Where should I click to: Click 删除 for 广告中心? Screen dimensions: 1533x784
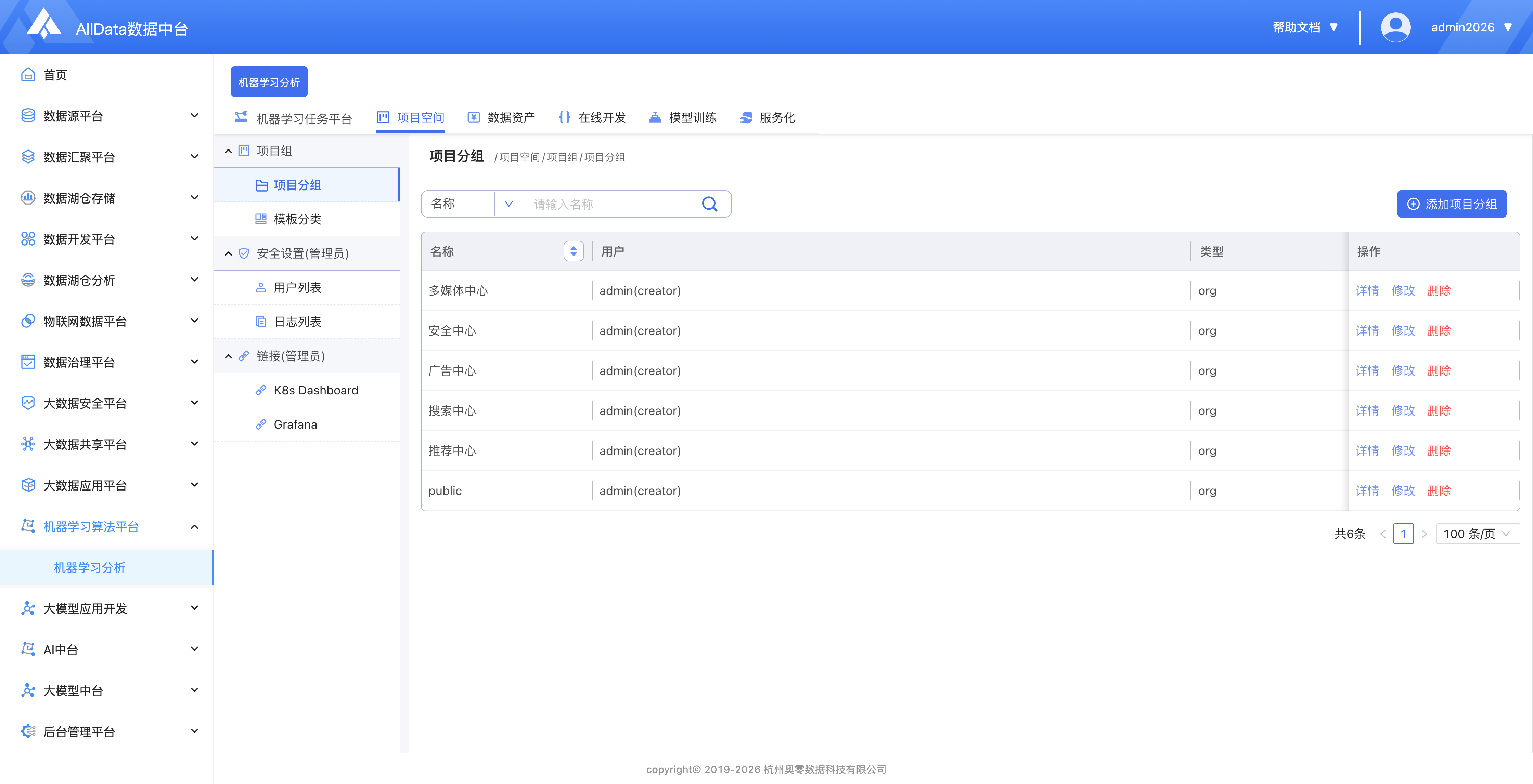pos(1438,370)
